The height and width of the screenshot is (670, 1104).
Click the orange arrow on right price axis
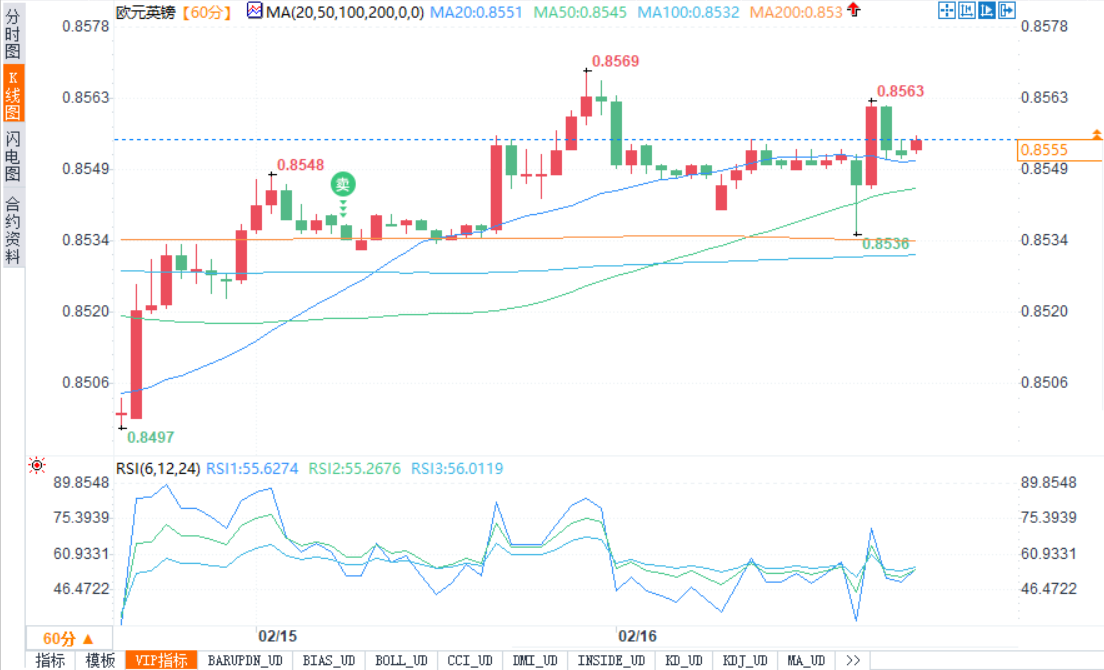[x=1096, y=134]
